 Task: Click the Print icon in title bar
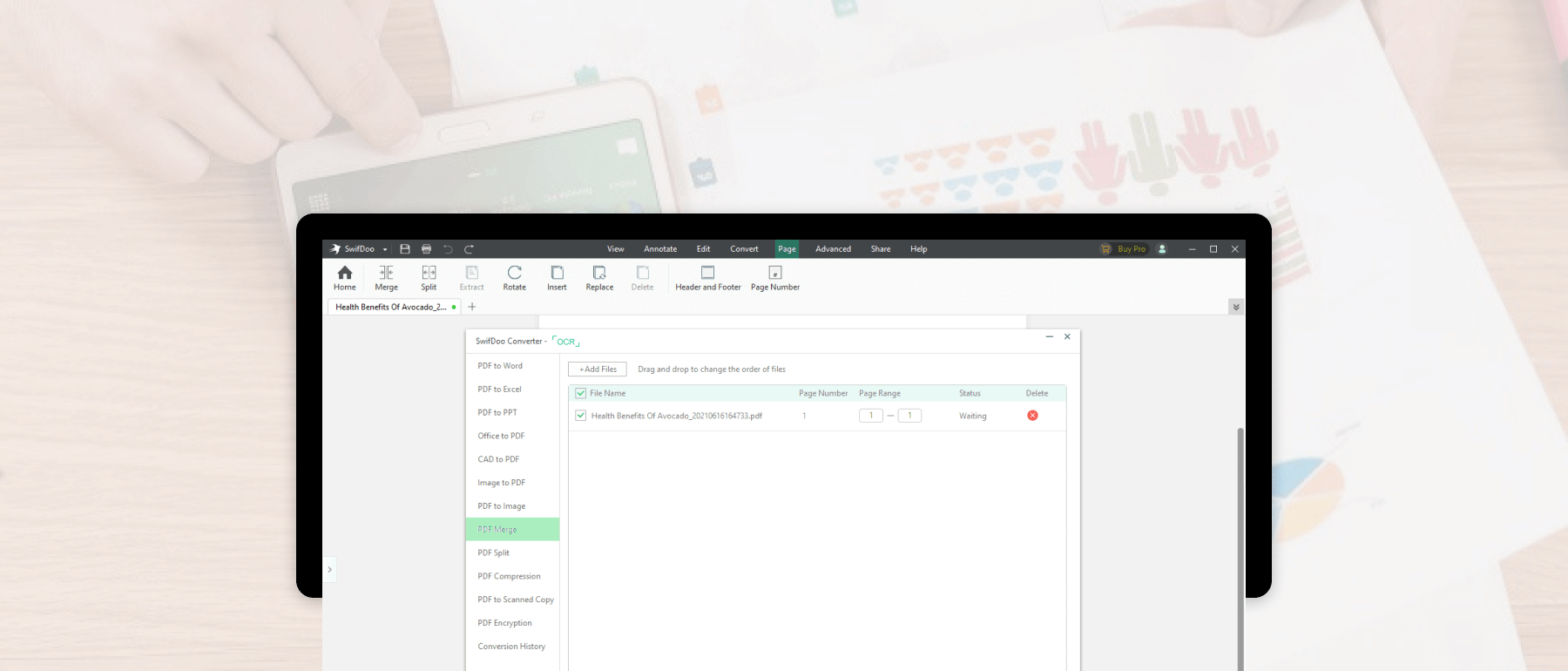[427, 249]
